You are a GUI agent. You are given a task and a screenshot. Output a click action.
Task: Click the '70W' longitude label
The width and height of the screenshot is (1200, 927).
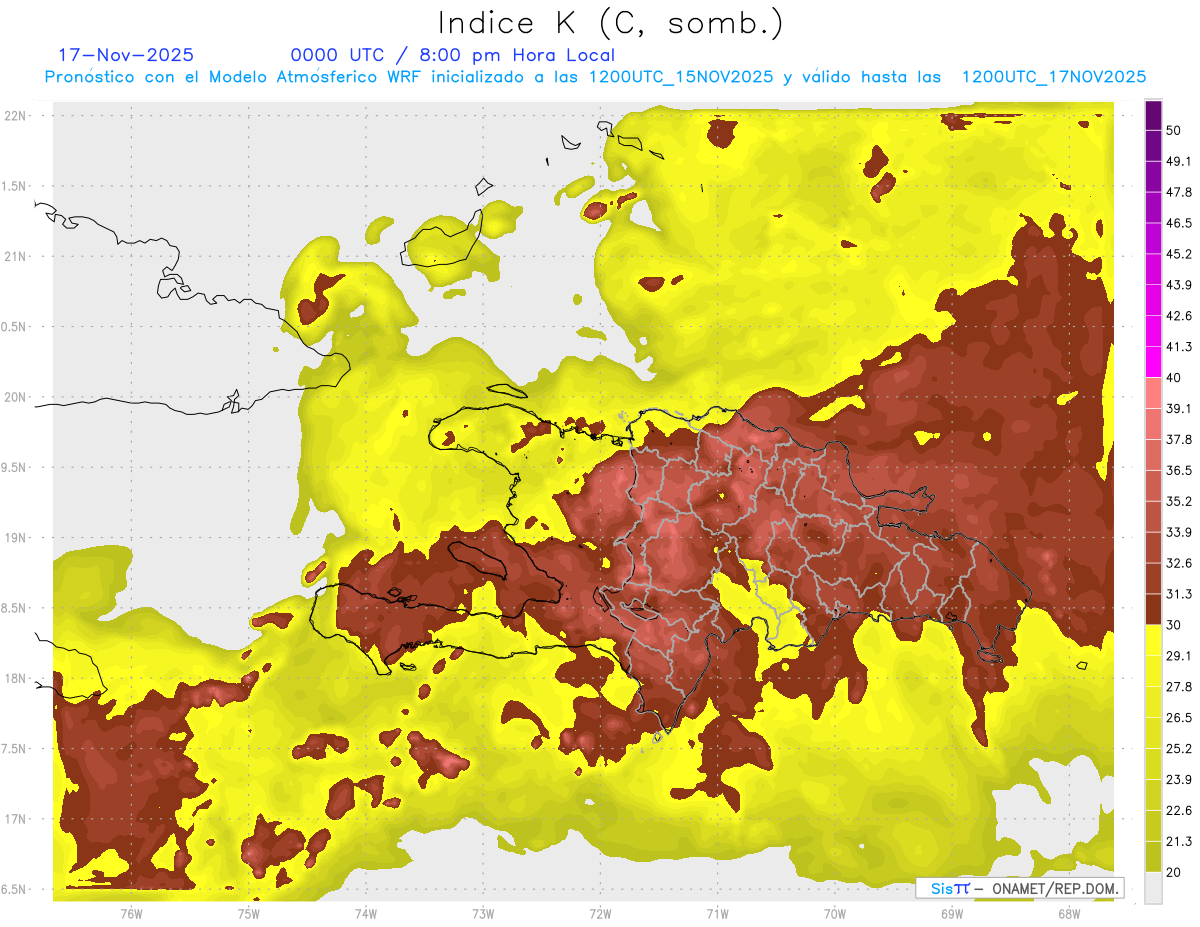click(835, 914)
